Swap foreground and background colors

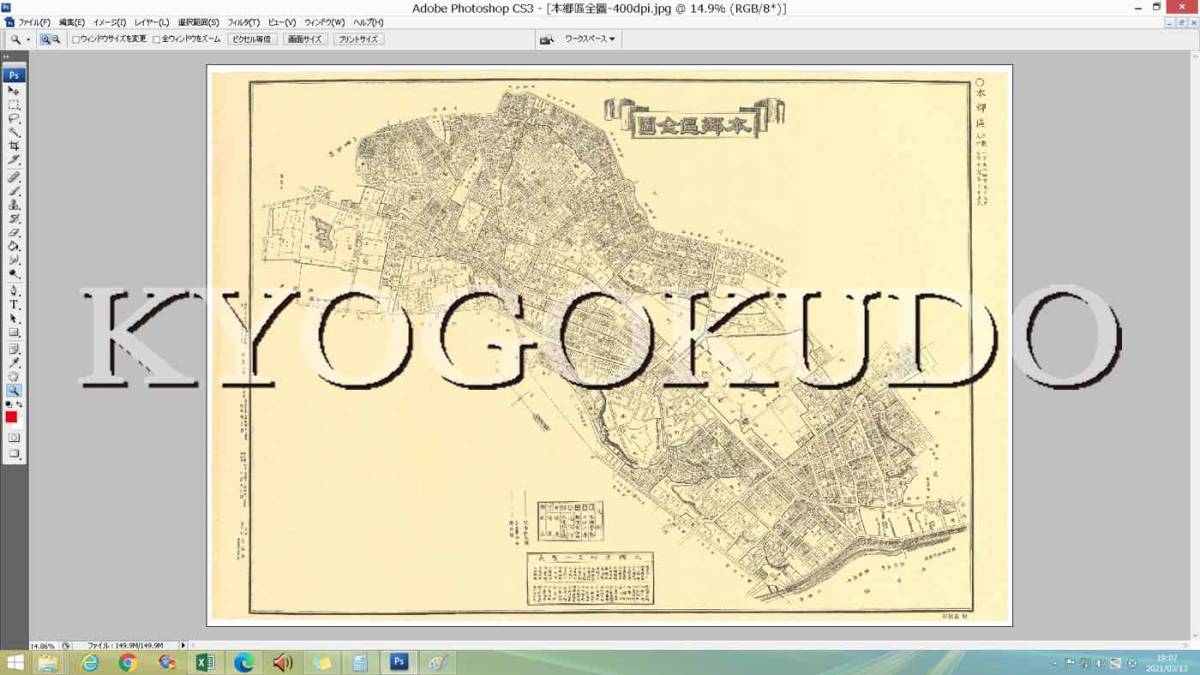coord(20,404)
